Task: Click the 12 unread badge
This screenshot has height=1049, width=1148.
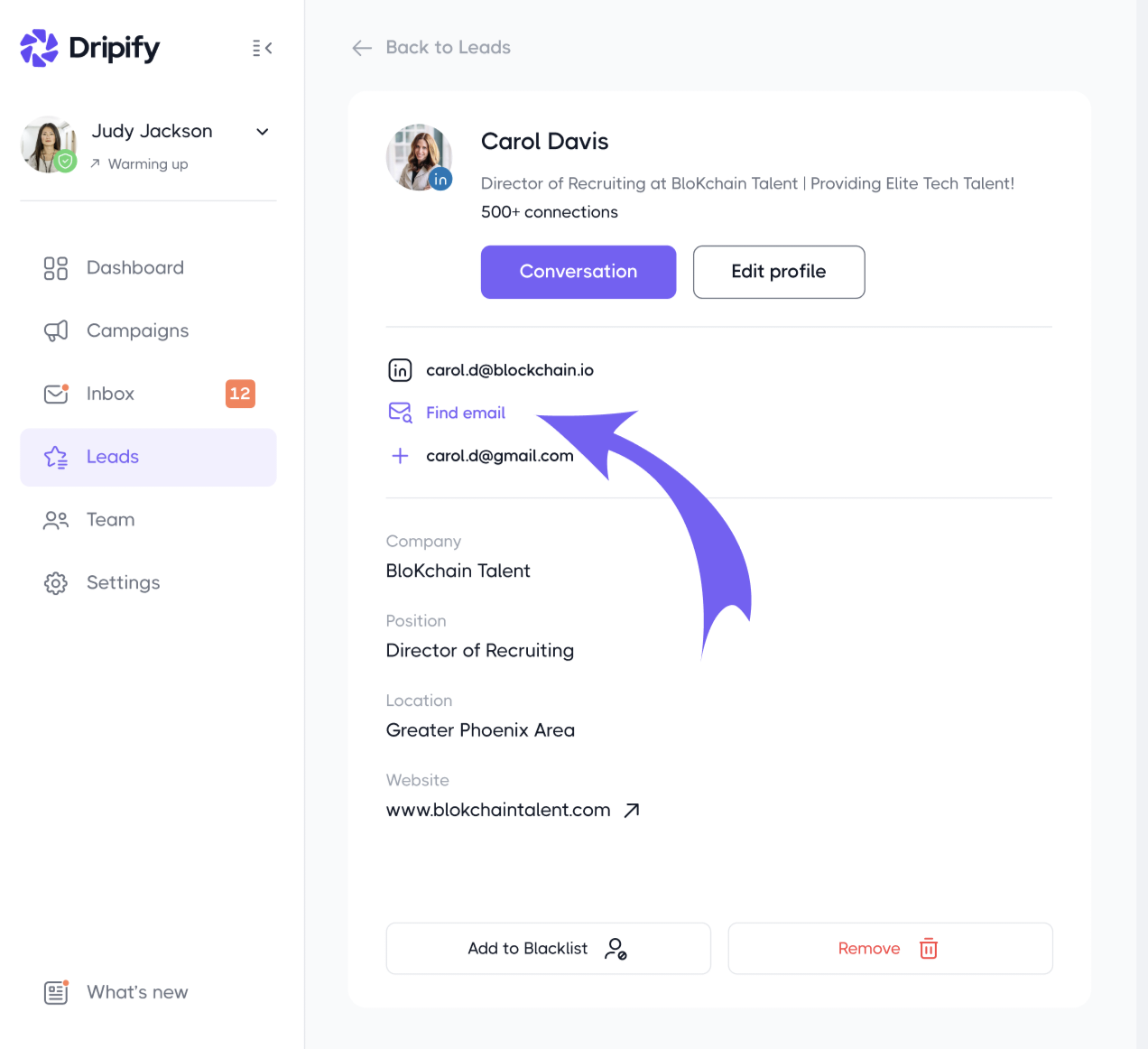Action: [x=240, y=394]
